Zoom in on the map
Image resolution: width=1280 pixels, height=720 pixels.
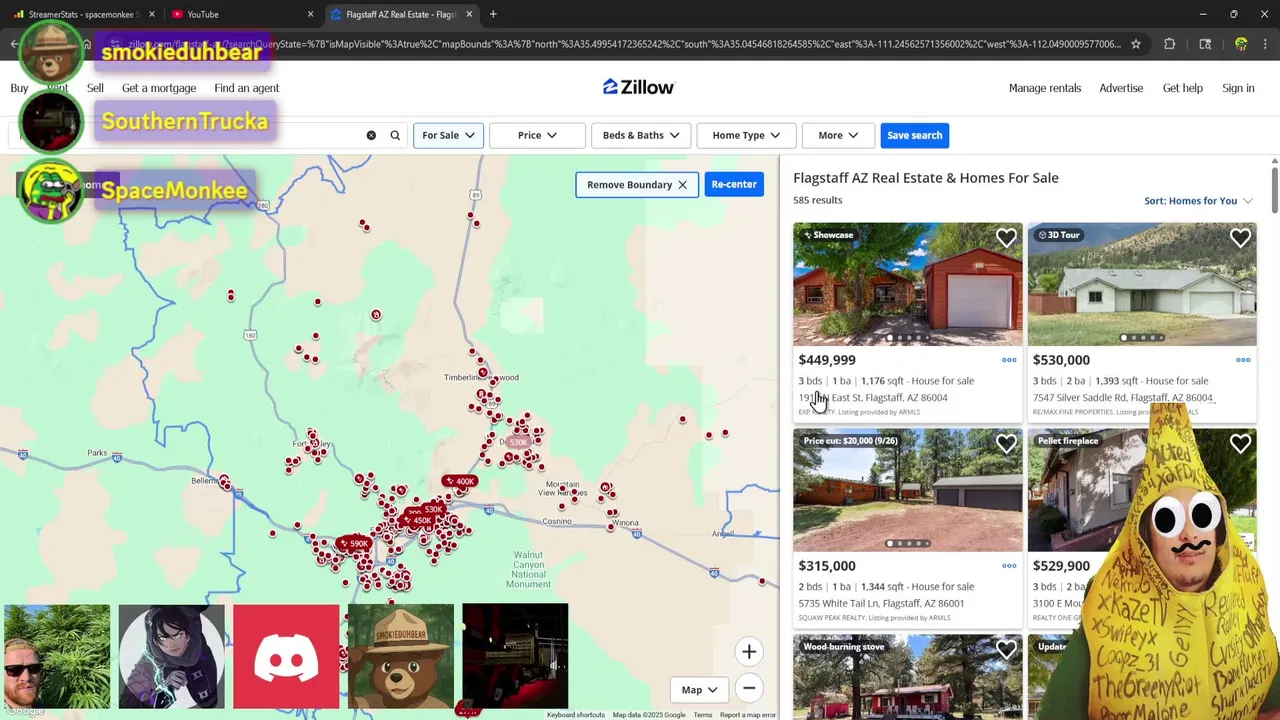[x=749, y=652]
